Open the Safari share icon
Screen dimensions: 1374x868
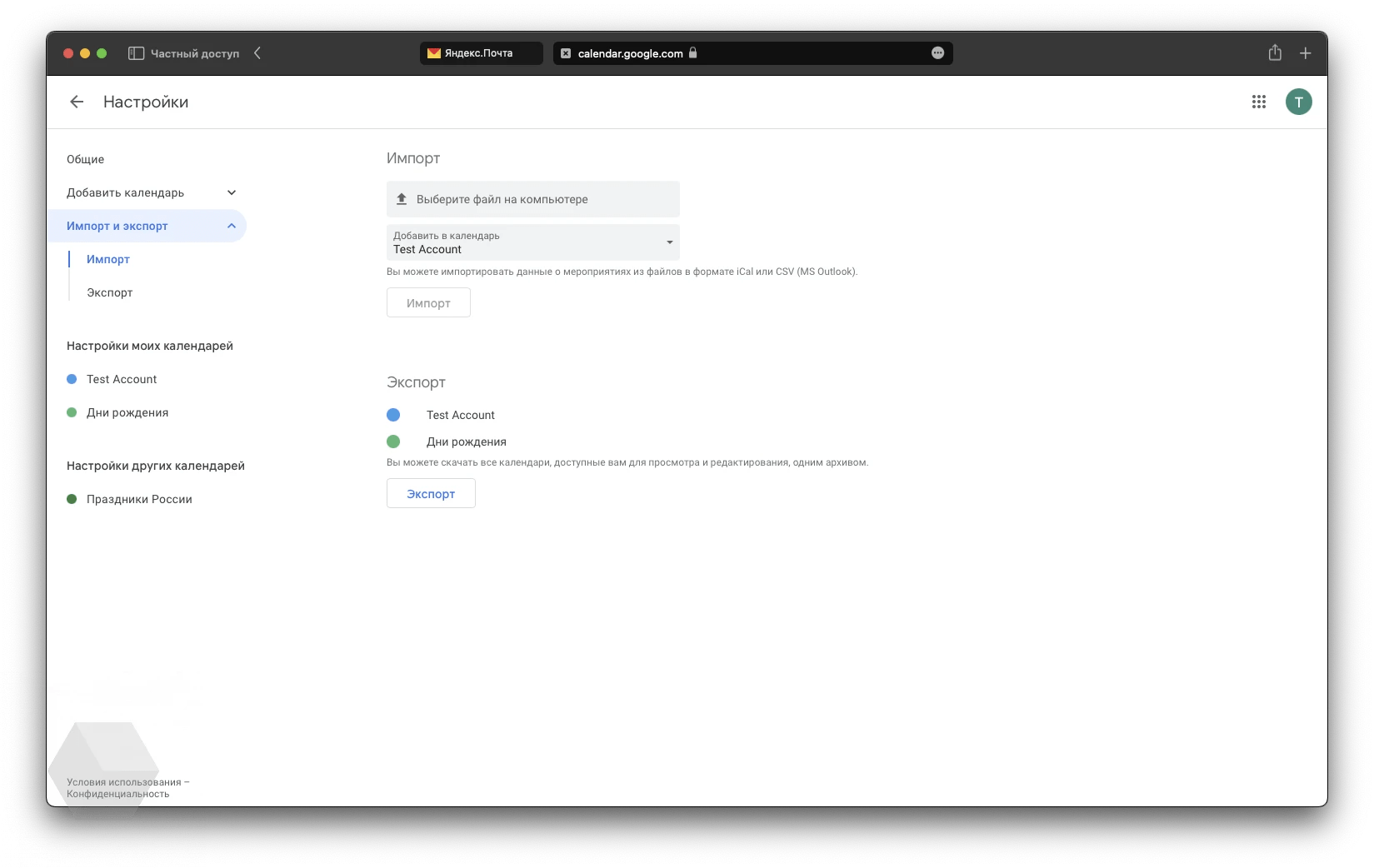(x=1274, y=52)
